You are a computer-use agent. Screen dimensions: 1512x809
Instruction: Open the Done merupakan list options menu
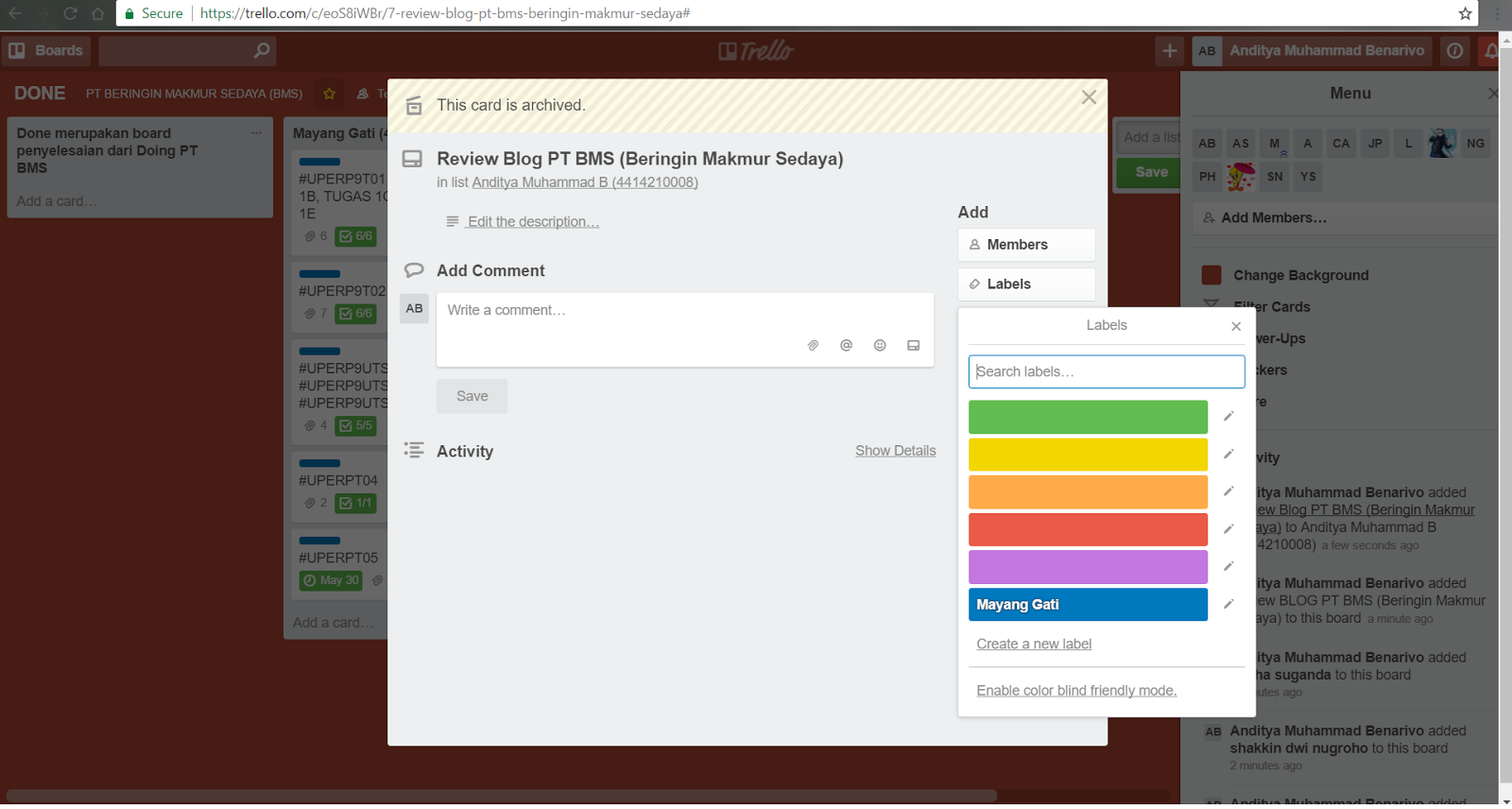point(256,133)
